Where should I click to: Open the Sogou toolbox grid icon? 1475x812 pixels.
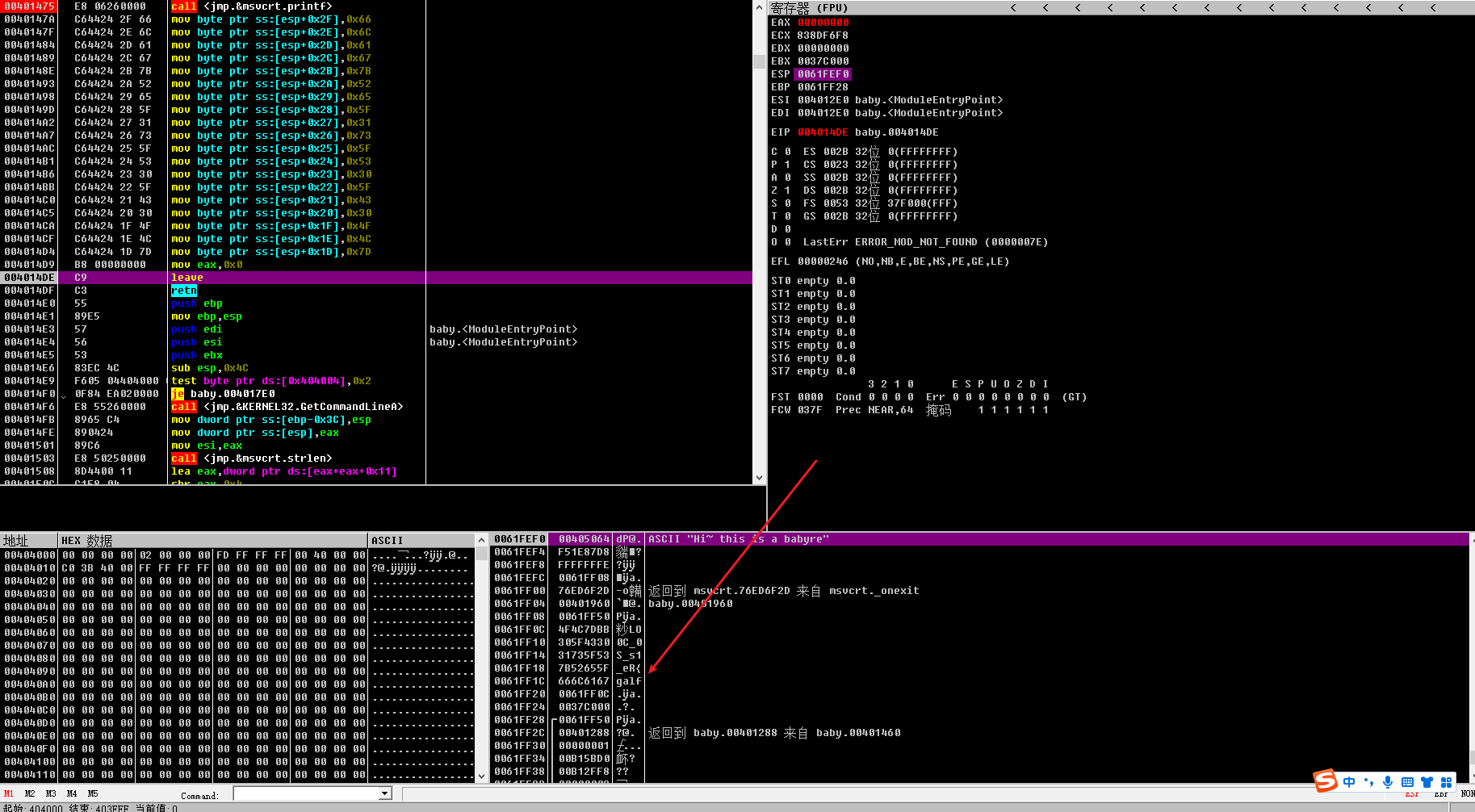(1446, 781)
